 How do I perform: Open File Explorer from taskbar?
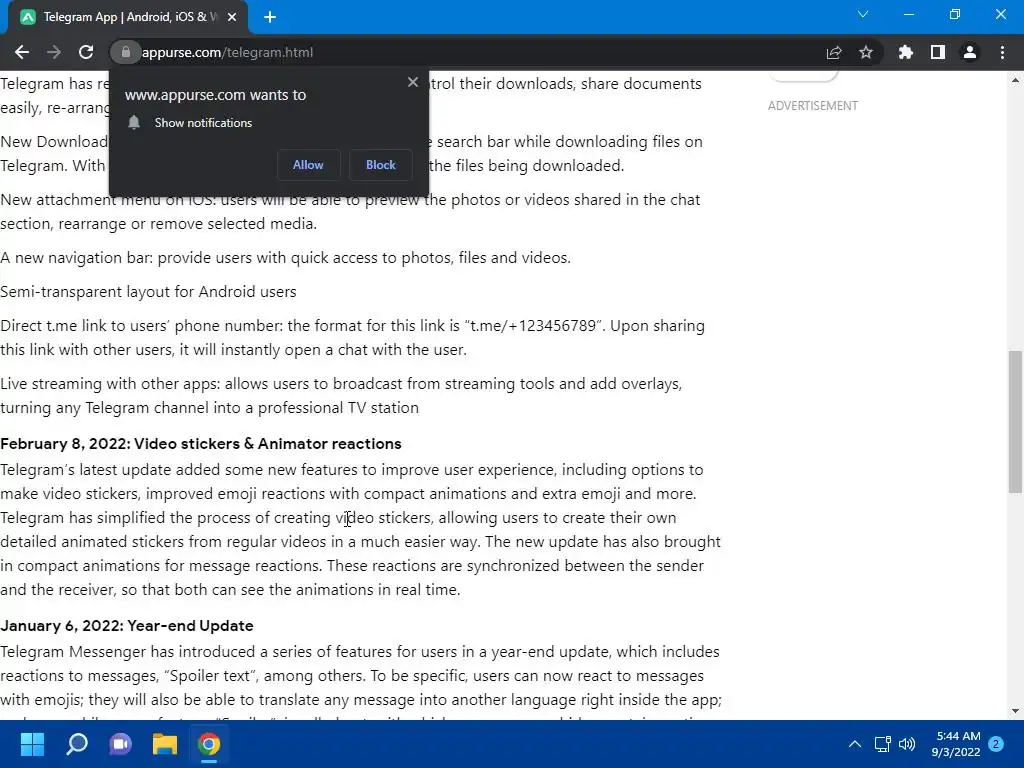point(165,744)
